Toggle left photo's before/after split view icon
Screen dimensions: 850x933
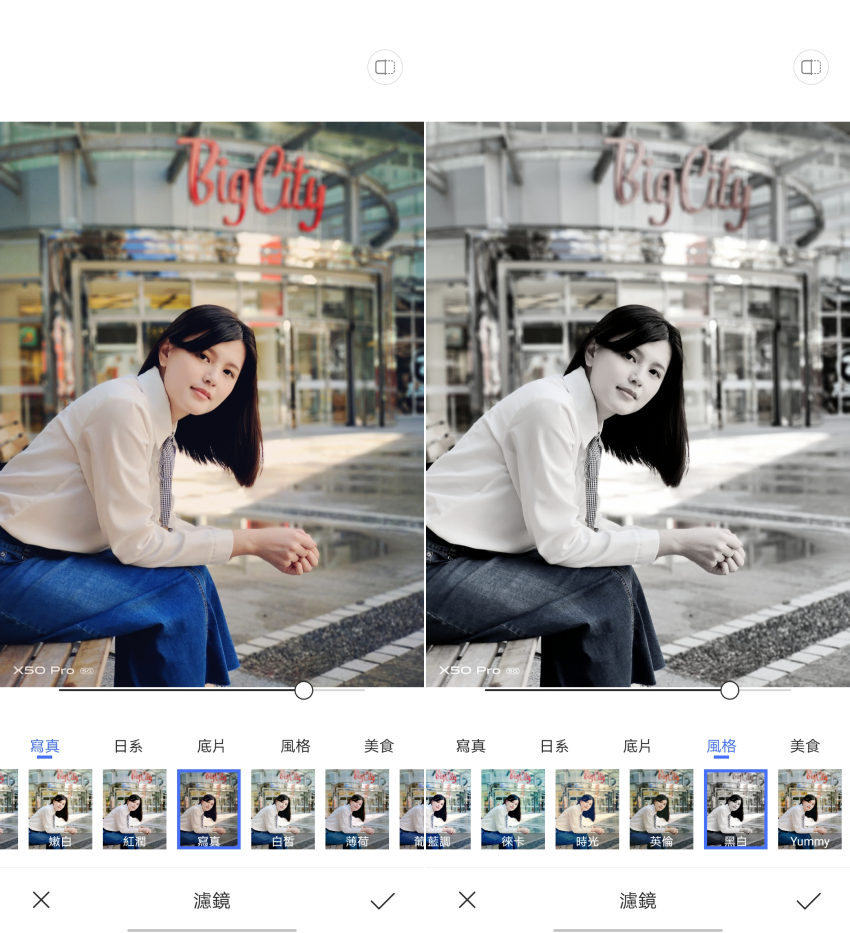pyautogui.click(x=385, y=67)
